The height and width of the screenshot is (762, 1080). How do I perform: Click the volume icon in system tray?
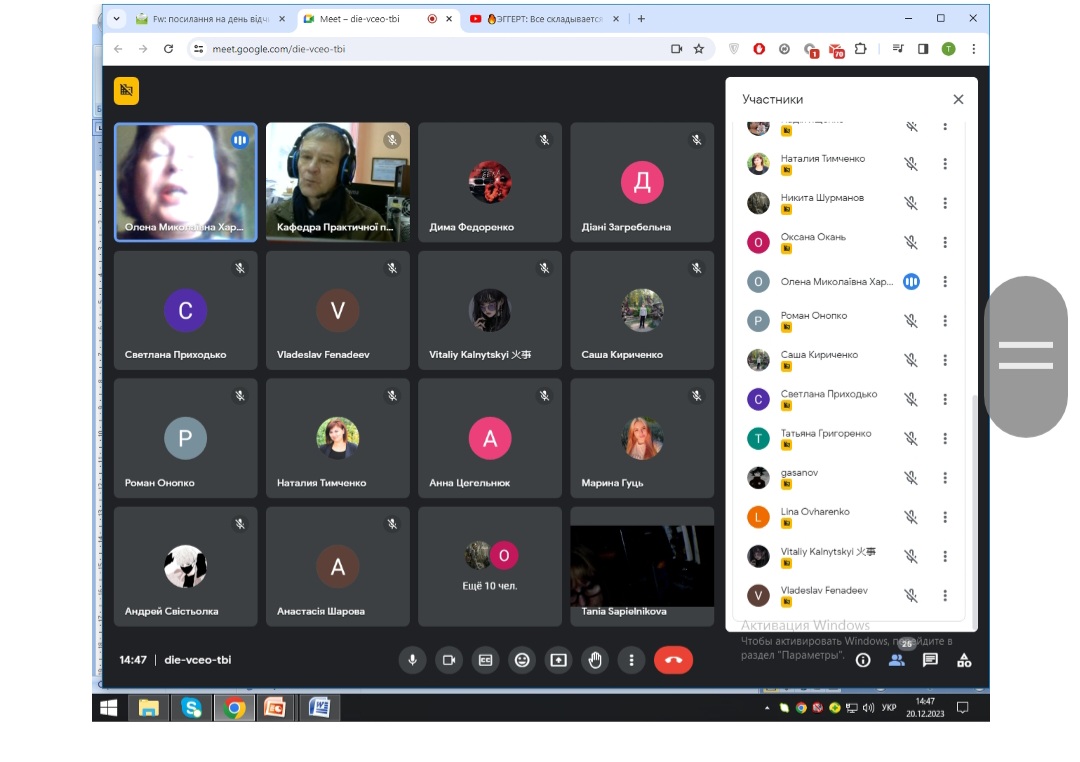pos(868,708)
